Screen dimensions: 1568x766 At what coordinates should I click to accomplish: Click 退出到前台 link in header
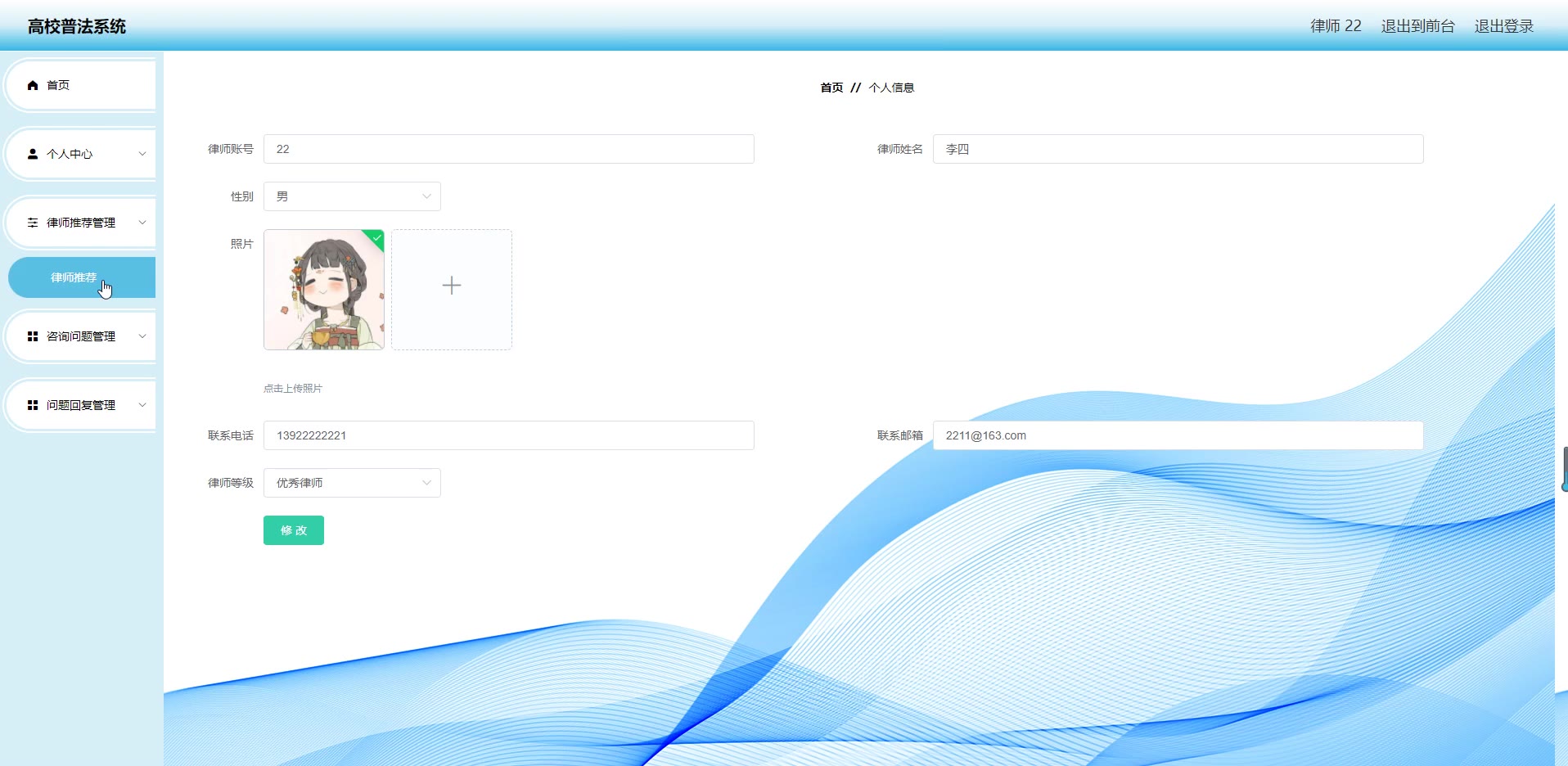pyautogui.click(x=1418, y=26)
